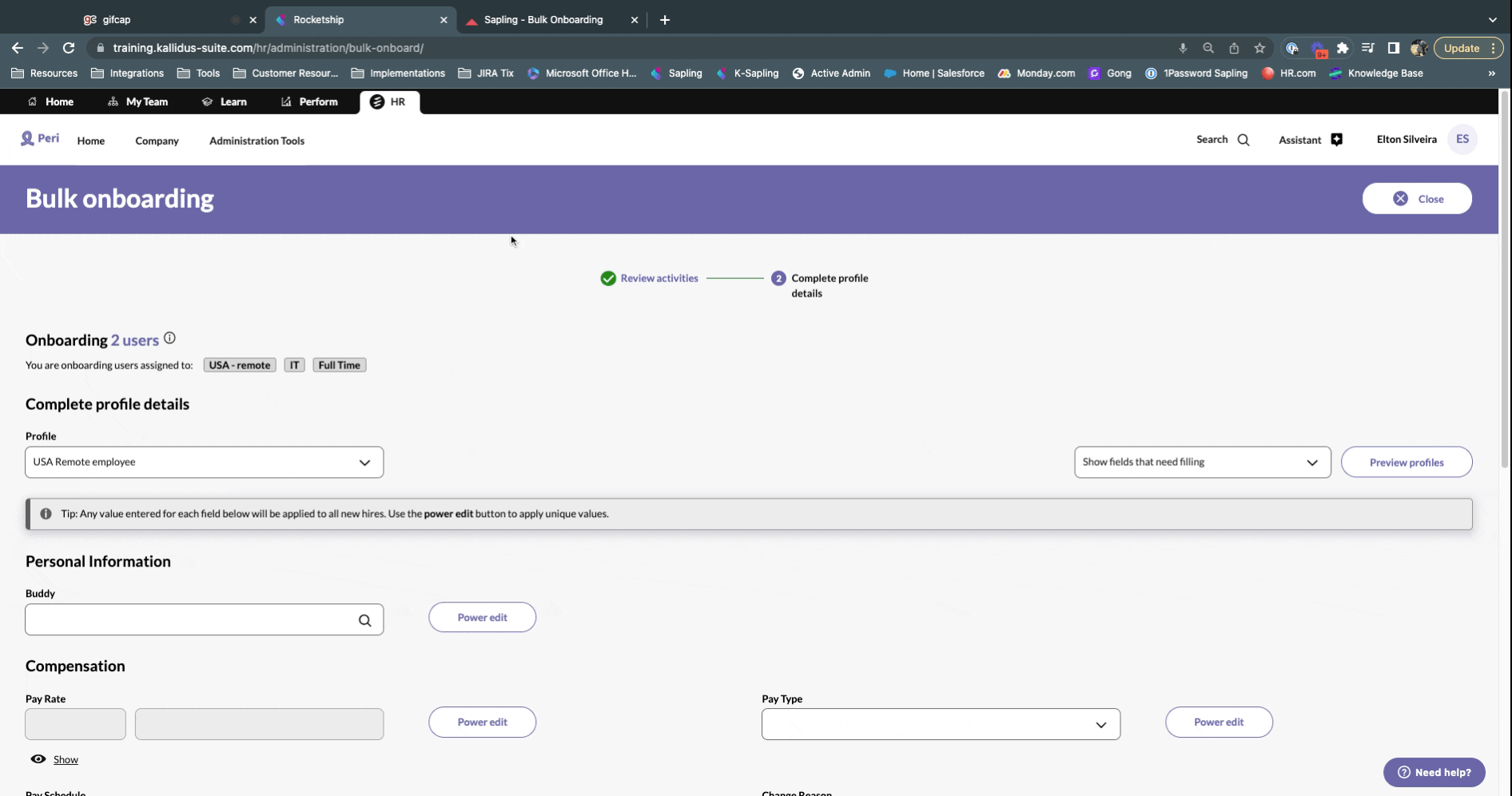Click the Peri logo
Image resolution: width=1512 pixels, height=796 pixels.
[40, 138]
